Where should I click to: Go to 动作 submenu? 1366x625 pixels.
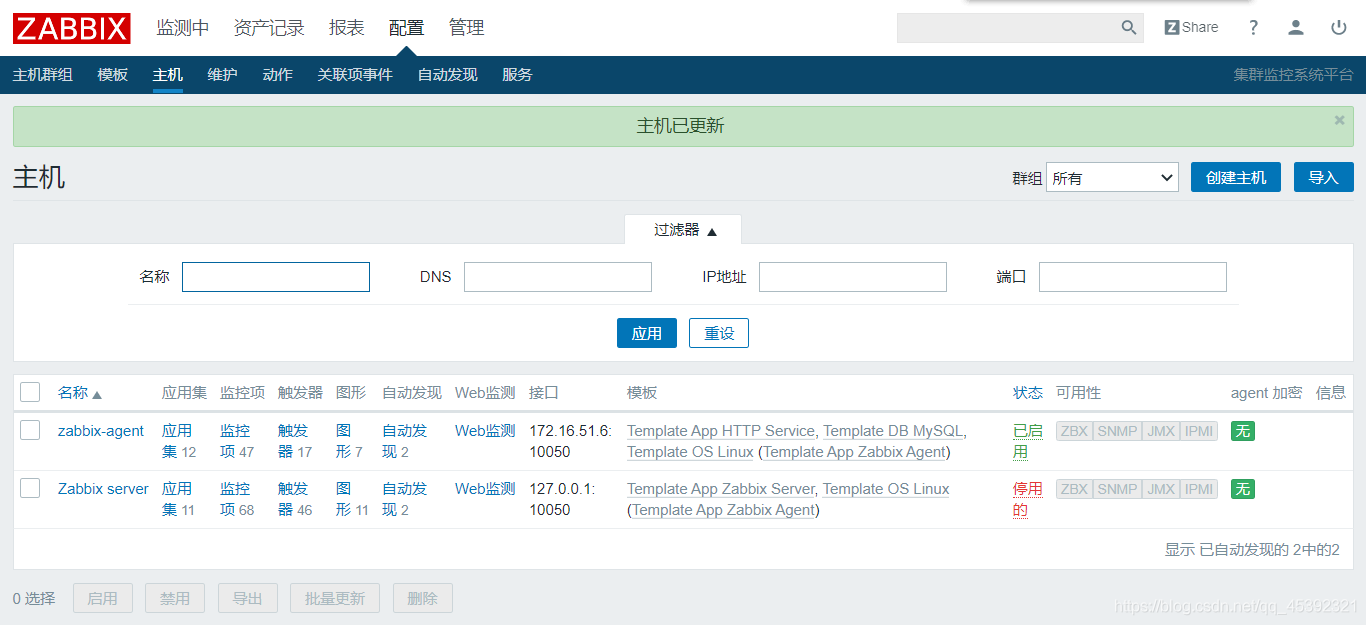[278, 75]
